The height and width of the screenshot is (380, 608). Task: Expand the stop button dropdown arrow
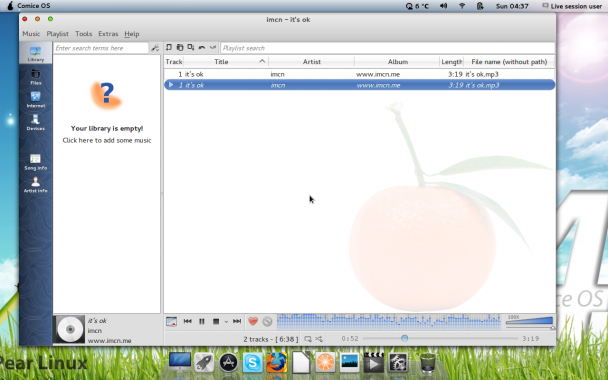click(226, 322)
